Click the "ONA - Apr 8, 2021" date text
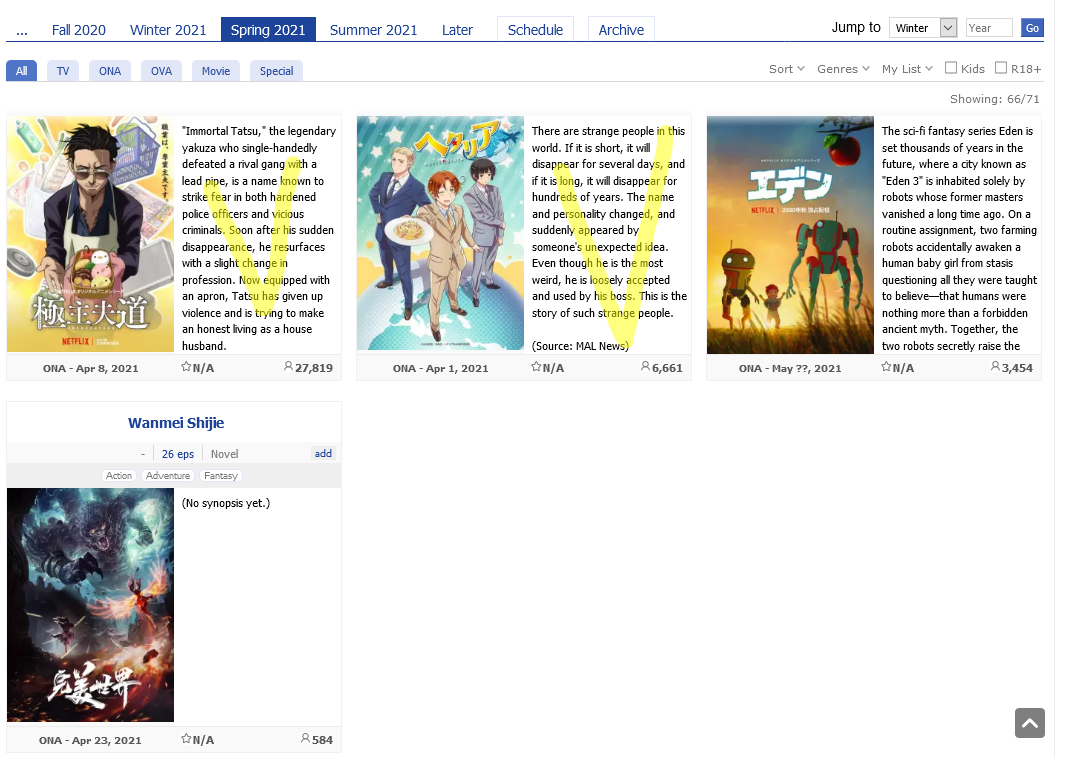The width and height of the screenshot is (1081, 757). coord(90,368)
